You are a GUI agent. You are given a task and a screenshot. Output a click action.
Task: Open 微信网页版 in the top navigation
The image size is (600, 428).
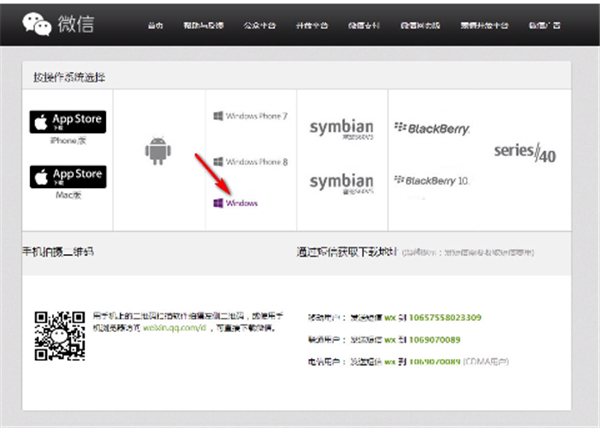(x=420, y=26)
